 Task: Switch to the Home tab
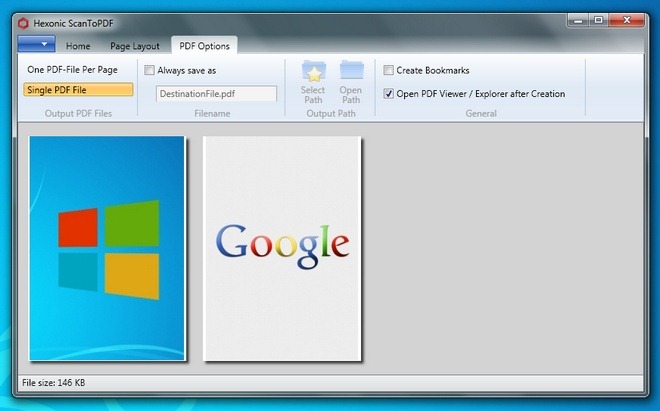click(78, 46)
